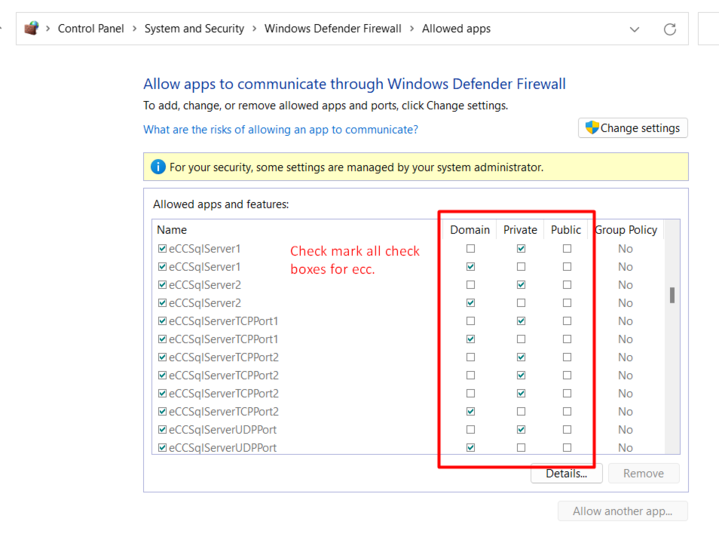The width and height of the screenshot is (719, 546).
Task: Refresh the Allowed apps page
Action: (x=670, y=29)
